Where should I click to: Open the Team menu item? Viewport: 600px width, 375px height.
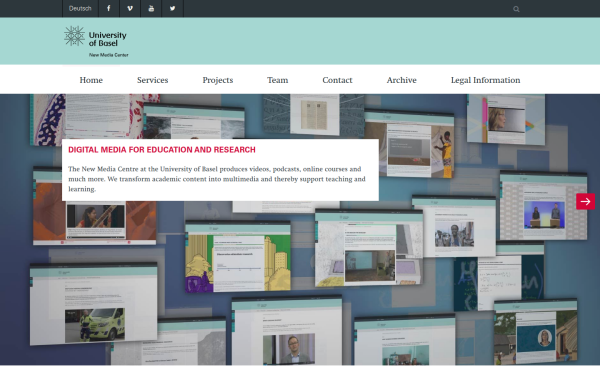coord(277,80)
